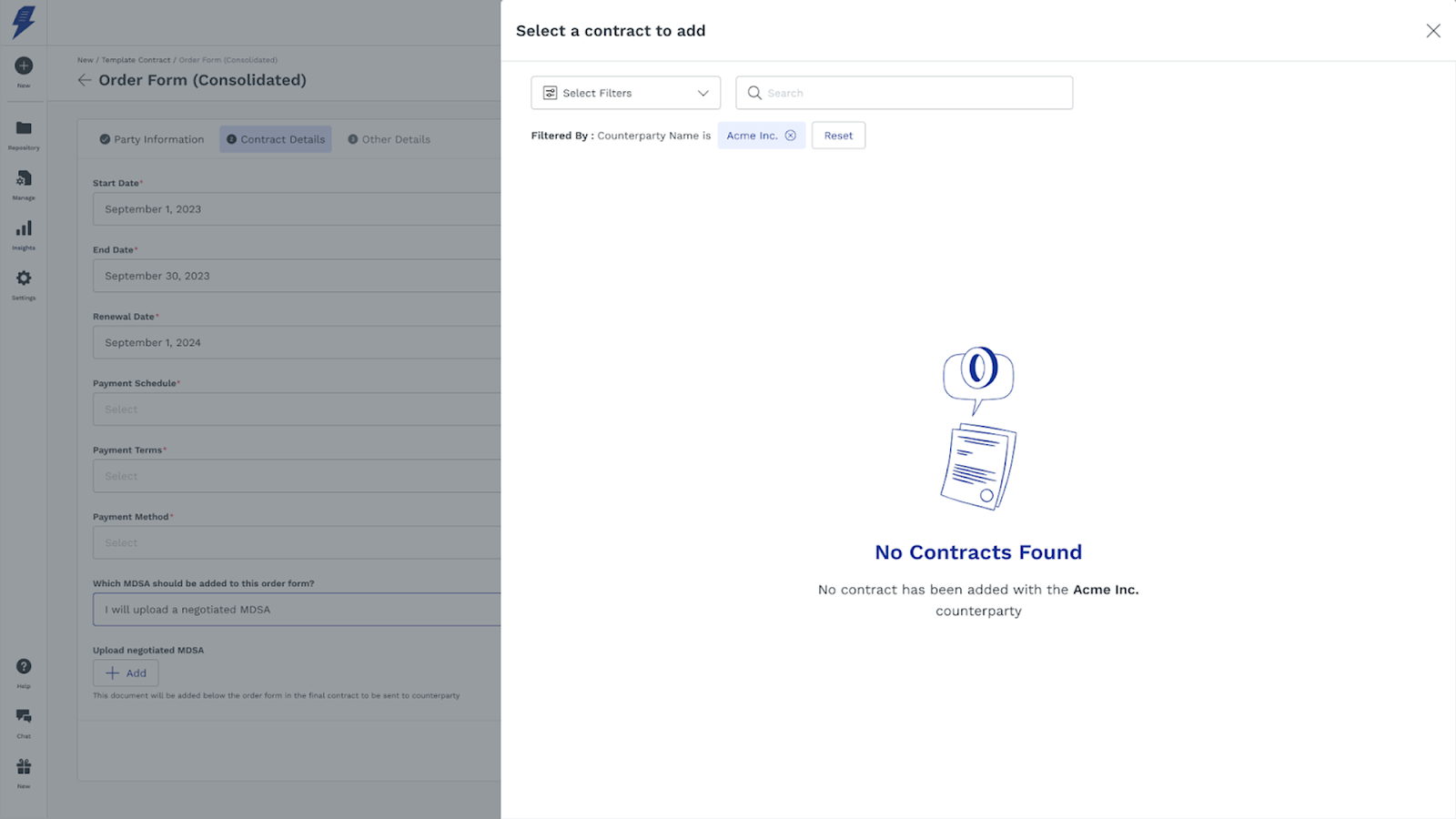Screen dimensions: 1456x819
Task: Open the Manage icon in sidebar
Action: click(x=24, y=179)
